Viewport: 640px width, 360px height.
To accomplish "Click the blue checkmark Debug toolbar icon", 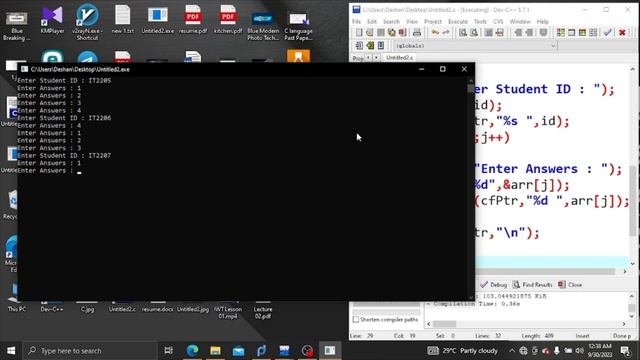I will point(608,33).
